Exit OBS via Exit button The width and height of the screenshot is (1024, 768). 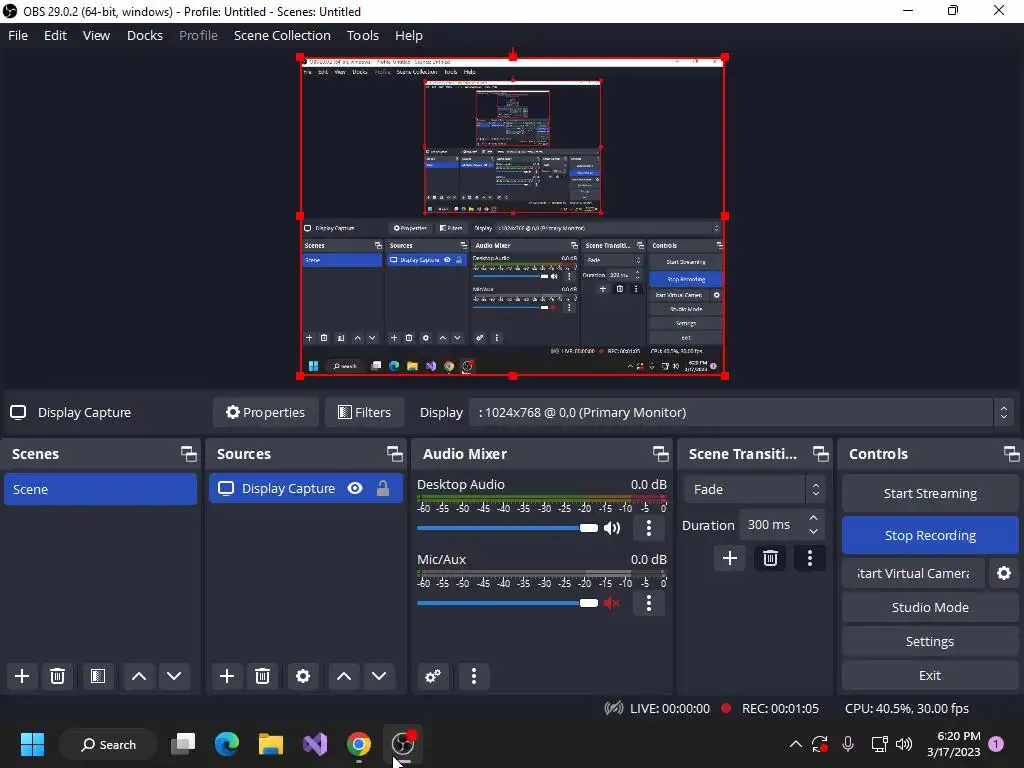pyautogui.click(x=930, y=675)
